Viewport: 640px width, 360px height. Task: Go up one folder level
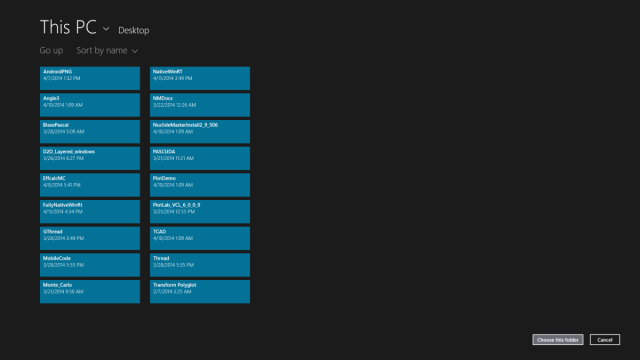(51, 50)
